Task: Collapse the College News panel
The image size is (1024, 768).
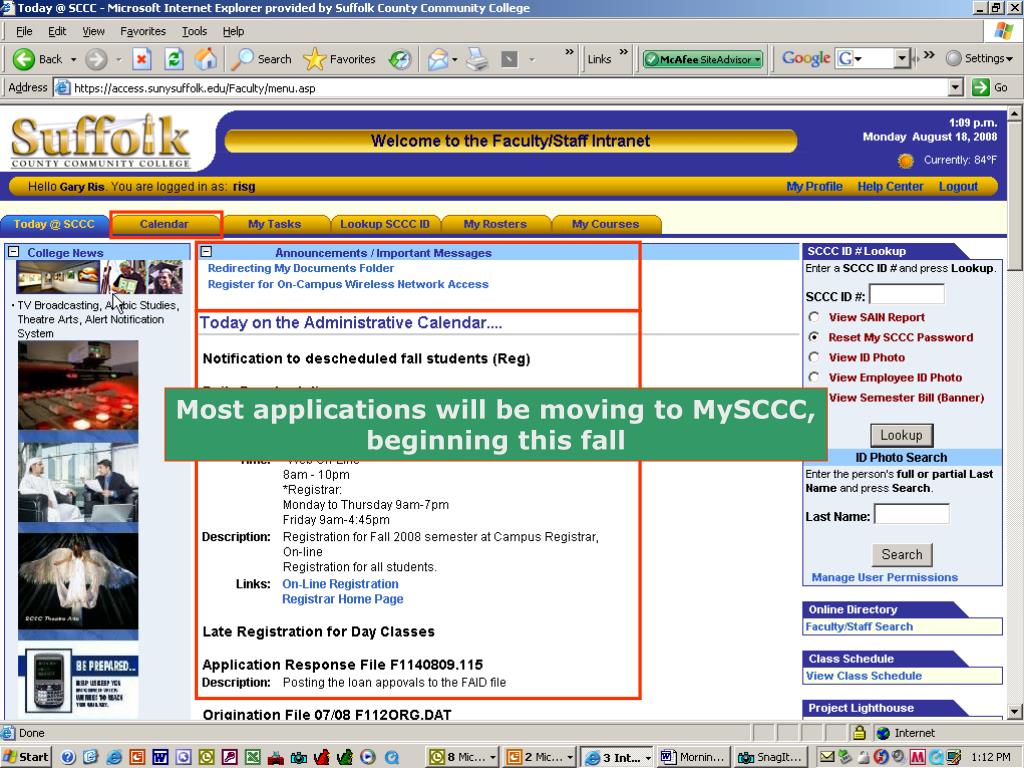Action: 14,252
